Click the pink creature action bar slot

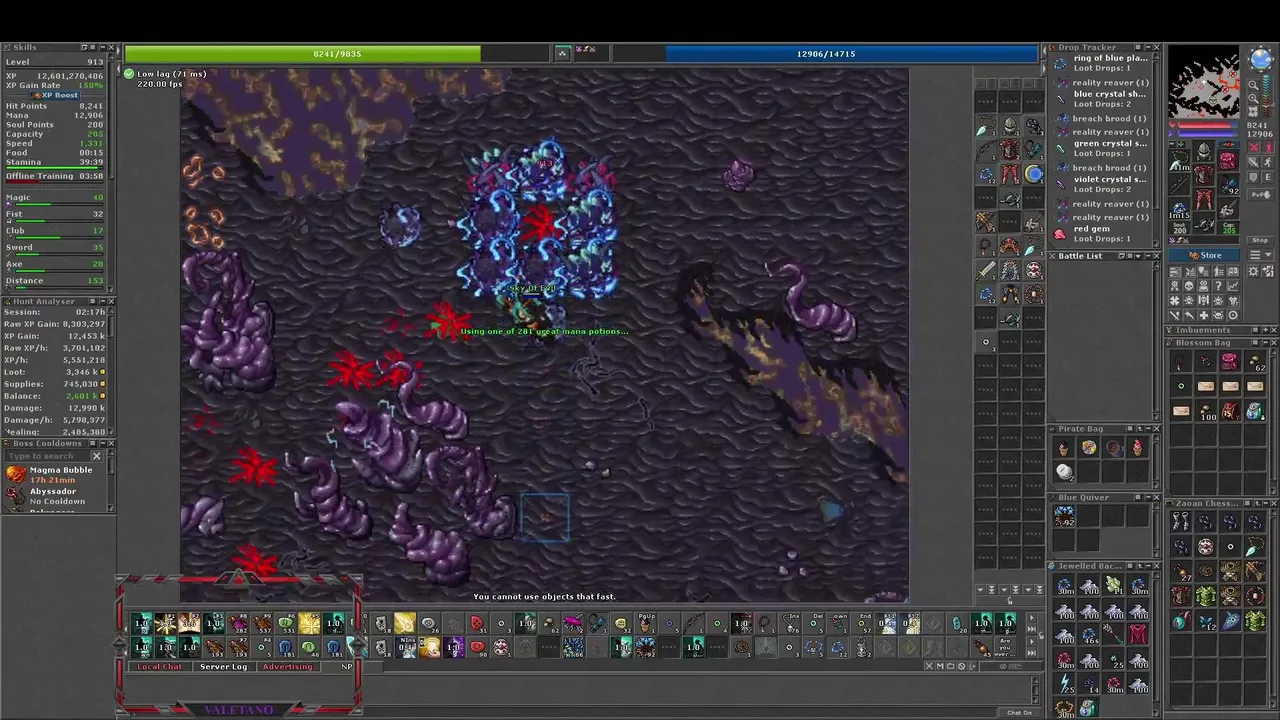(x=573, y=623)
